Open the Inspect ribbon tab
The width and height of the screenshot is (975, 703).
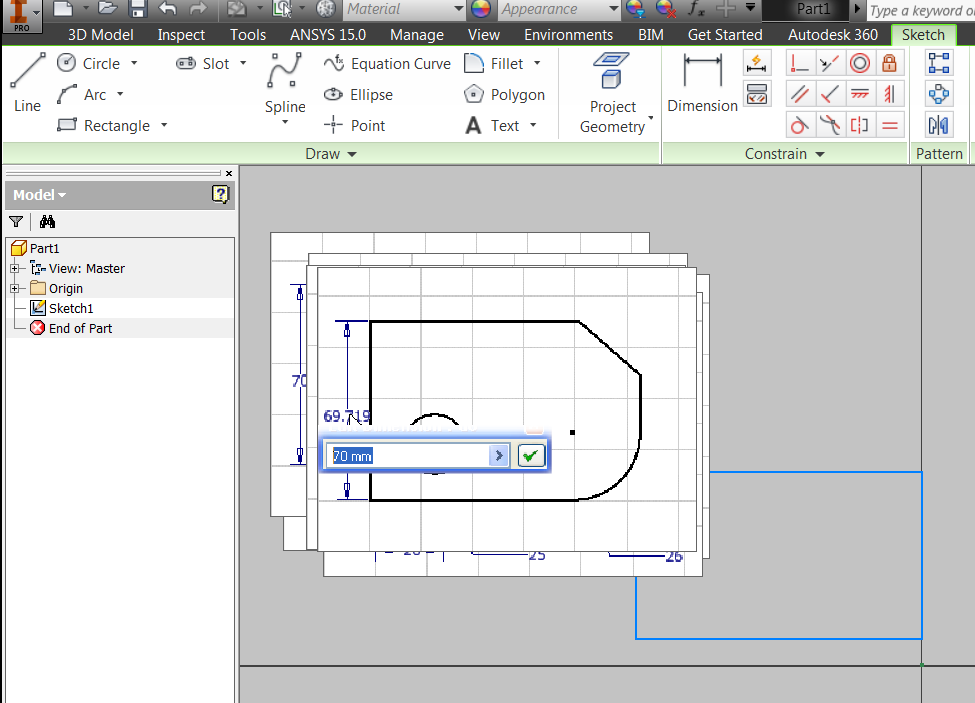[x=181, y=34]
